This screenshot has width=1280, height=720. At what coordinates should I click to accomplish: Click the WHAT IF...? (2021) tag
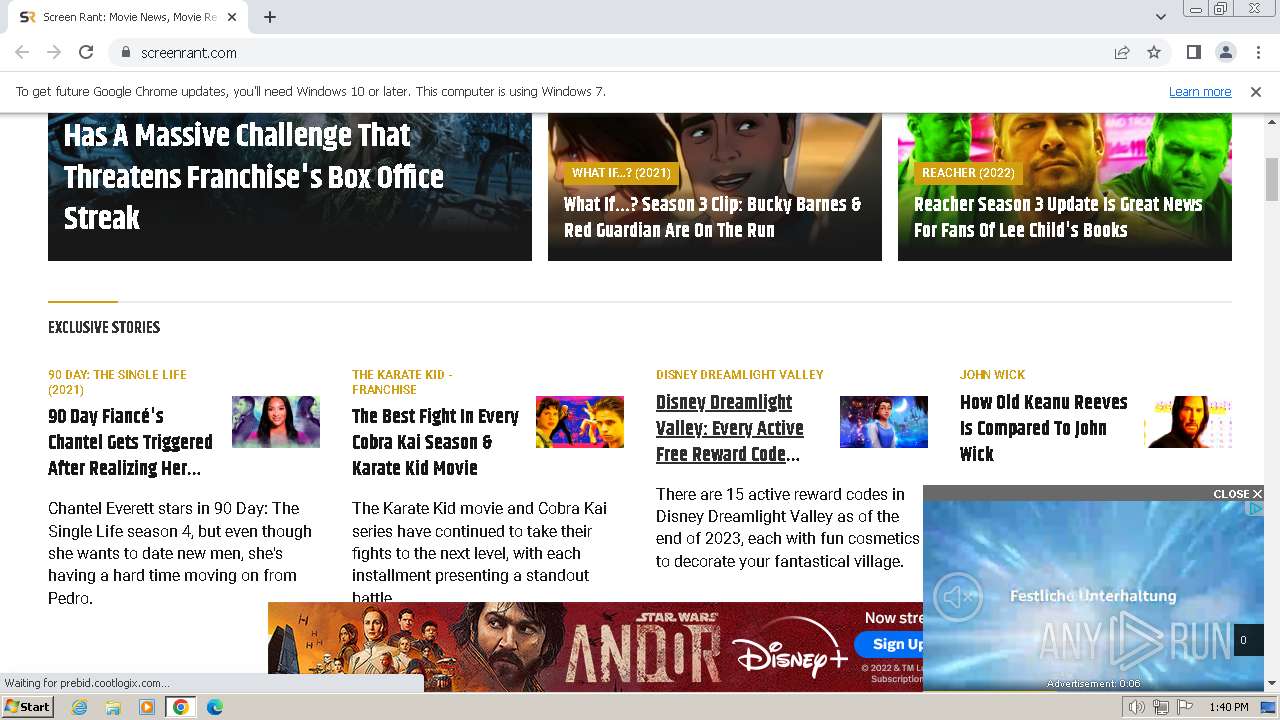[x=621, y=173]
